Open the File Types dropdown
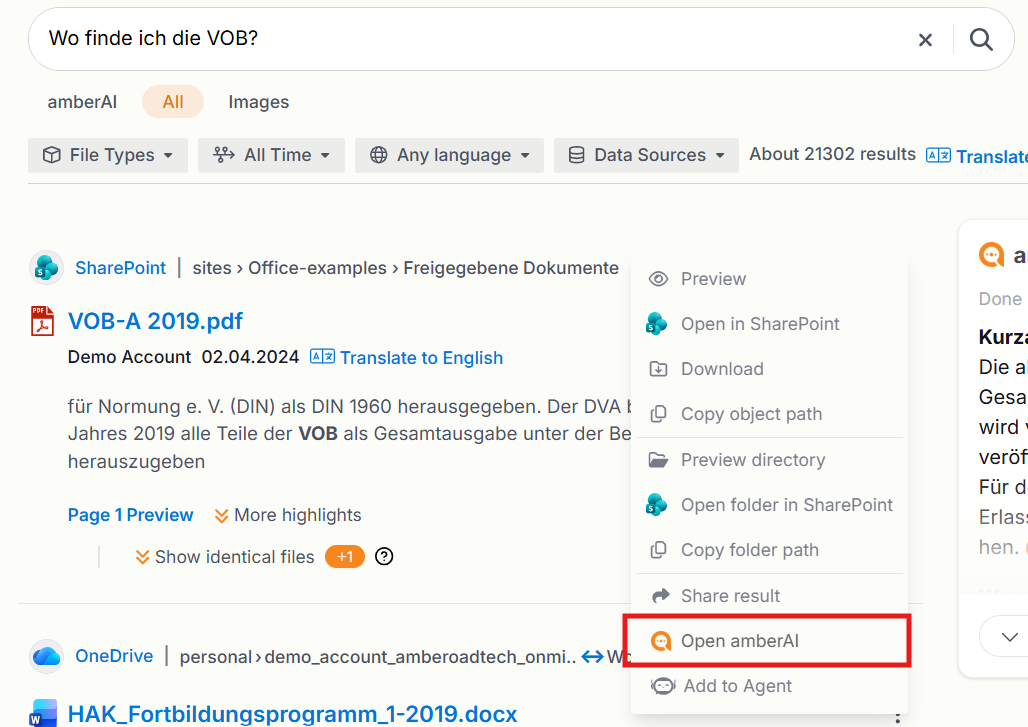Screen dimensions: 1028x727 coord(108,155)
